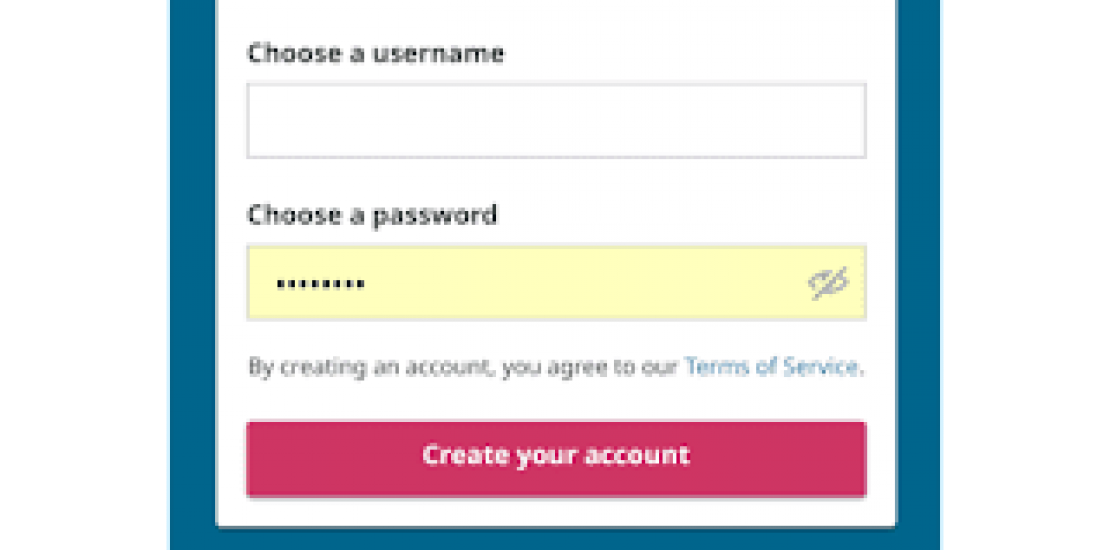Toggle password visibility with the crossed-eye icon
This screenshot has width=1110, height=550.
pos(828,283)
